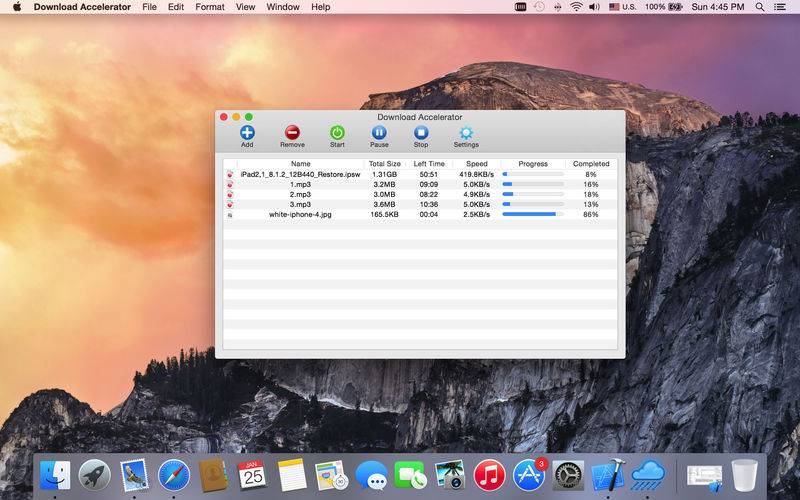Launch Safari from the Dock
Viewport: 800px width, 500px height.
coord(173,476)
